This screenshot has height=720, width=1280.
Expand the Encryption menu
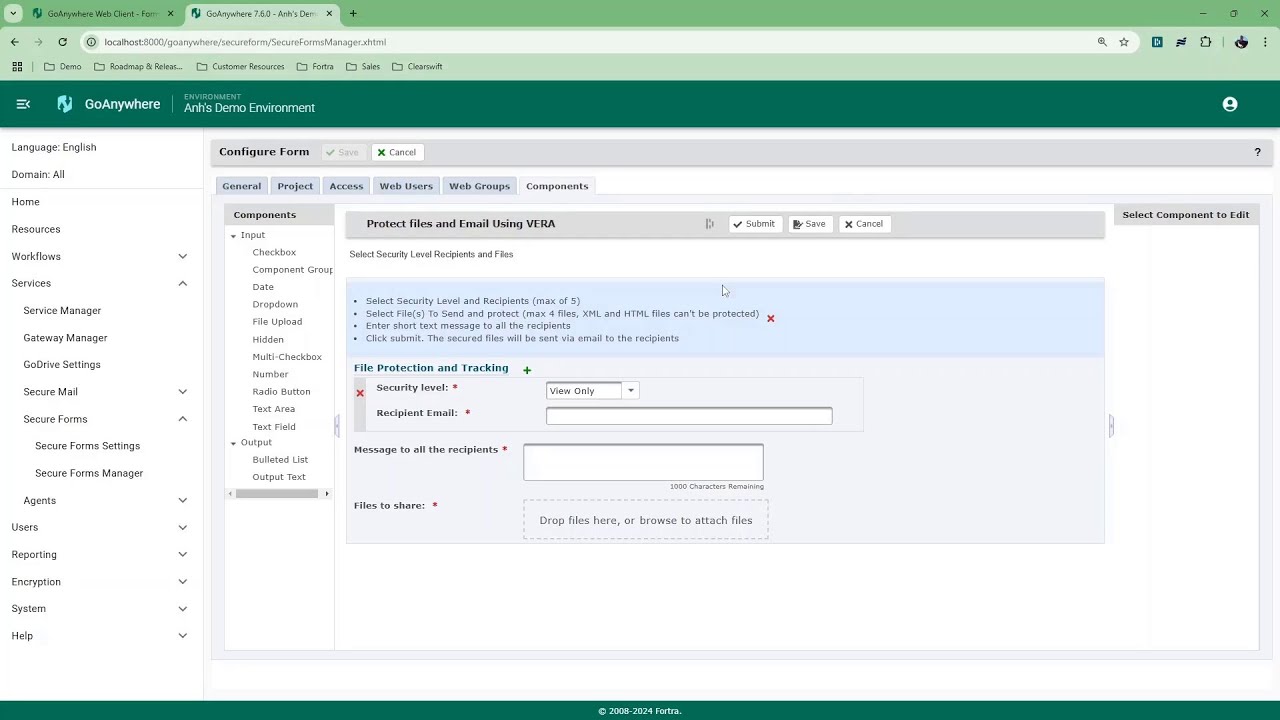click(x=182, y=582)
